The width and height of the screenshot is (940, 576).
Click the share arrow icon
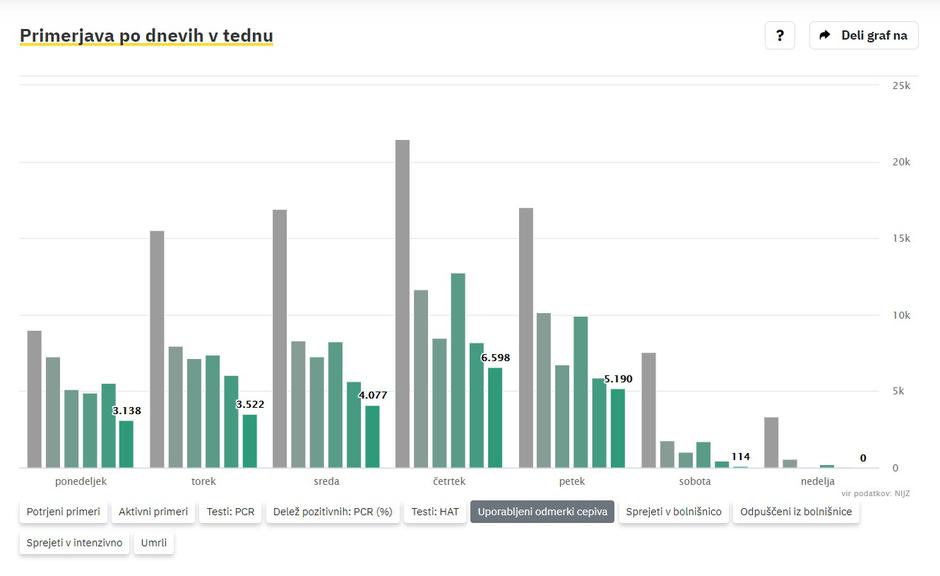[x=825, y=35]
